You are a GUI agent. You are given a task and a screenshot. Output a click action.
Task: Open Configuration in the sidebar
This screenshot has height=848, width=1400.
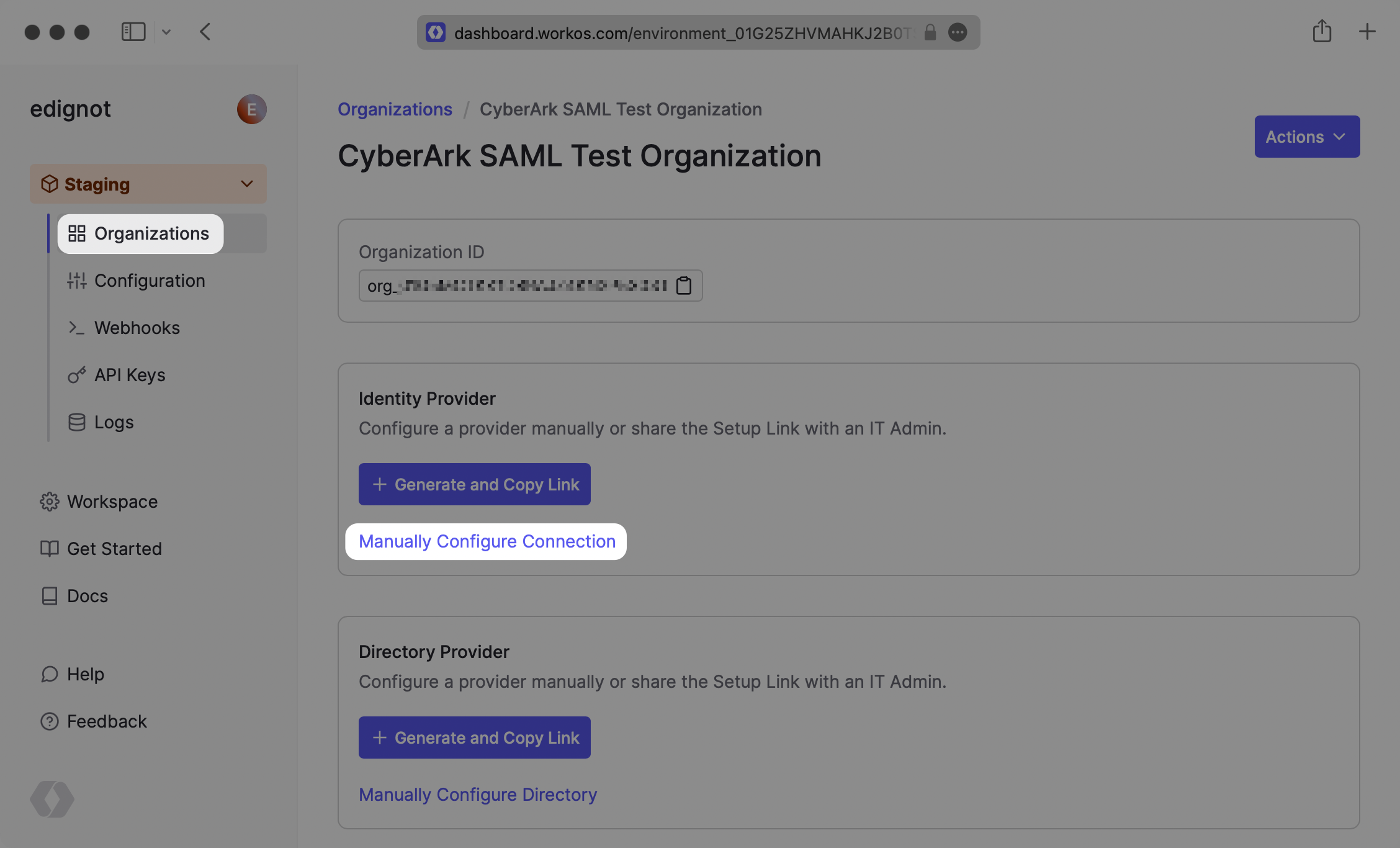(x=150, y=281)
